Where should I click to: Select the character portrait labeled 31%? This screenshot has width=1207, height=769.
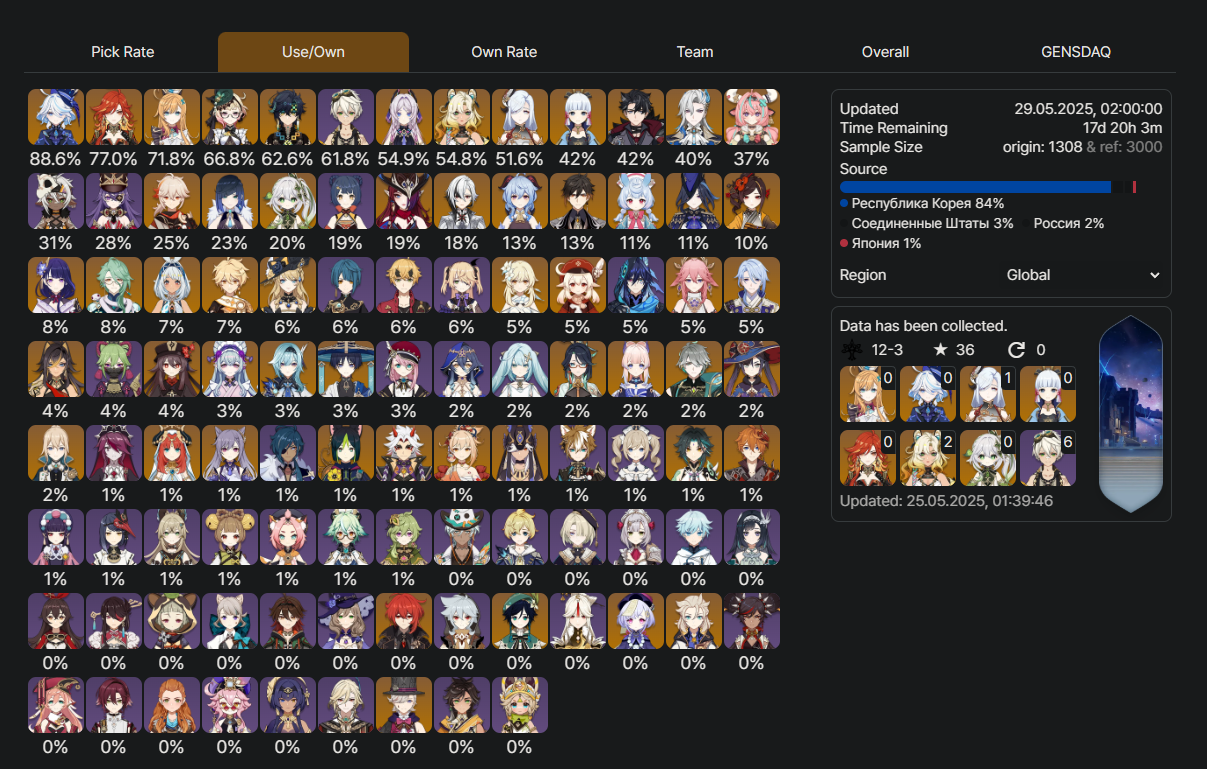click(55, 202)
